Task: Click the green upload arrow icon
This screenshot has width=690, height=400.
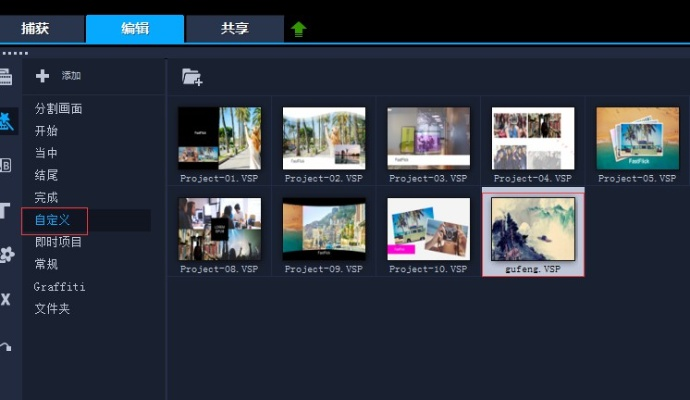Action: tap(298, 29)
